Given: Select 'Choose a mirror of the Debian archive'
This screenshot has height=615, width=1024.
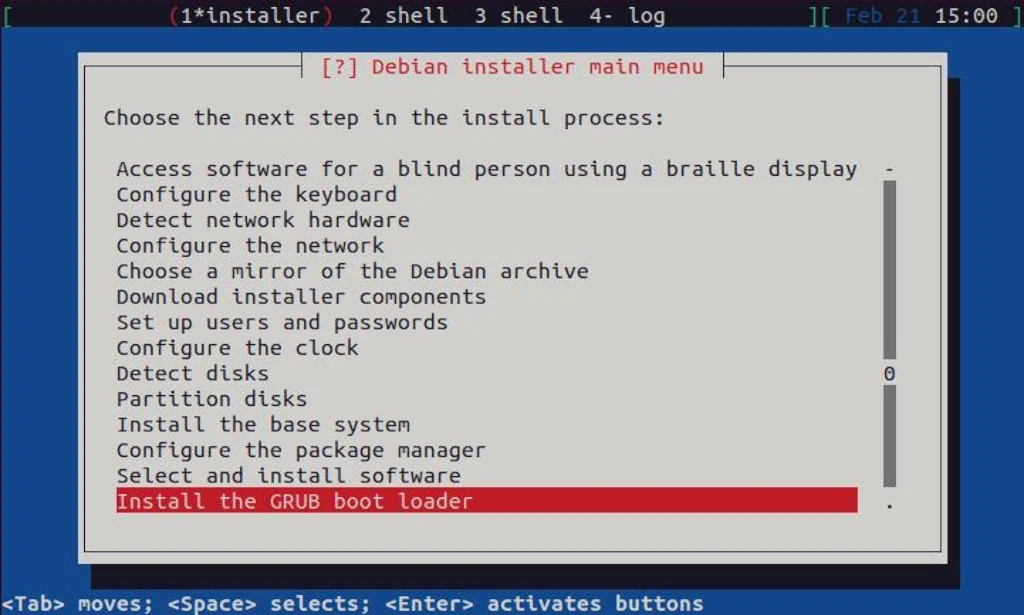Looking at the screenshot, I should click(x=350, y=271).
